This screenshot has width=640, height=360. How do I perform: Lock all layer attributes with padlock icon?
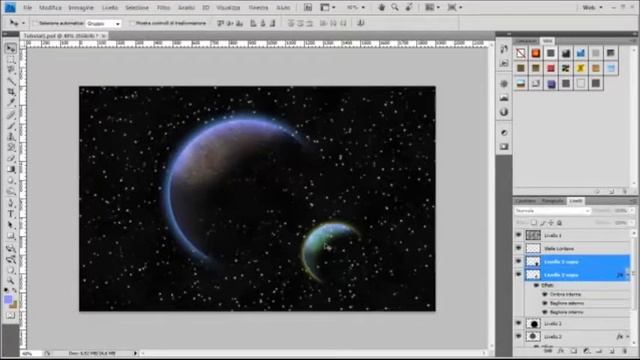click(x=560, y=223)
